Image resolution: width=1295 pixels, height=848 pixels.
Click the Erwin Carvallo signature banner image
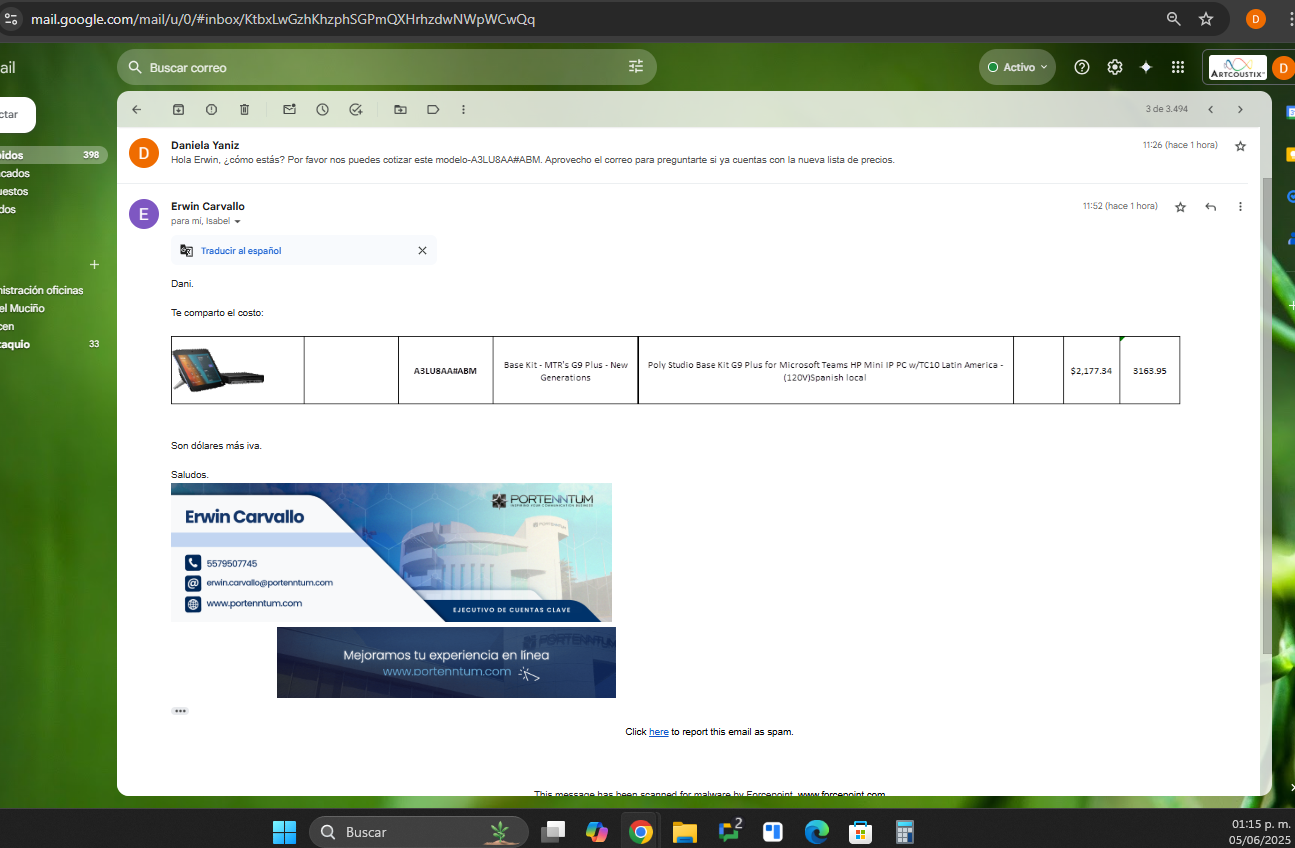(x=391, y=552)
